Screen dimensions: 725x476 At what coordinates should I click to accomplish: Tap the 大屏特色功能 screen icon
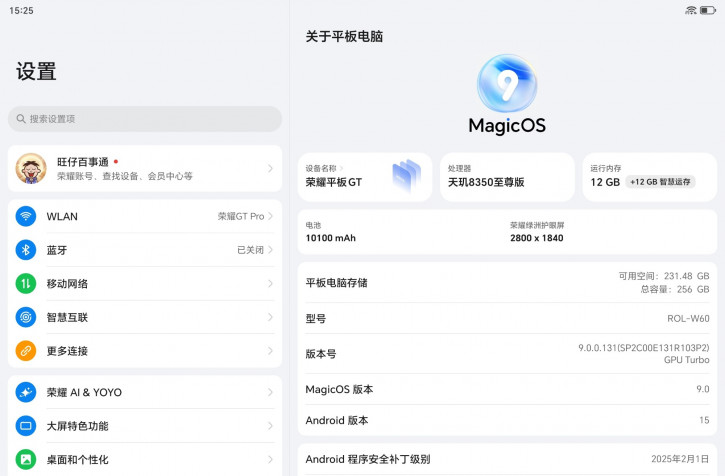click(26, 426)
